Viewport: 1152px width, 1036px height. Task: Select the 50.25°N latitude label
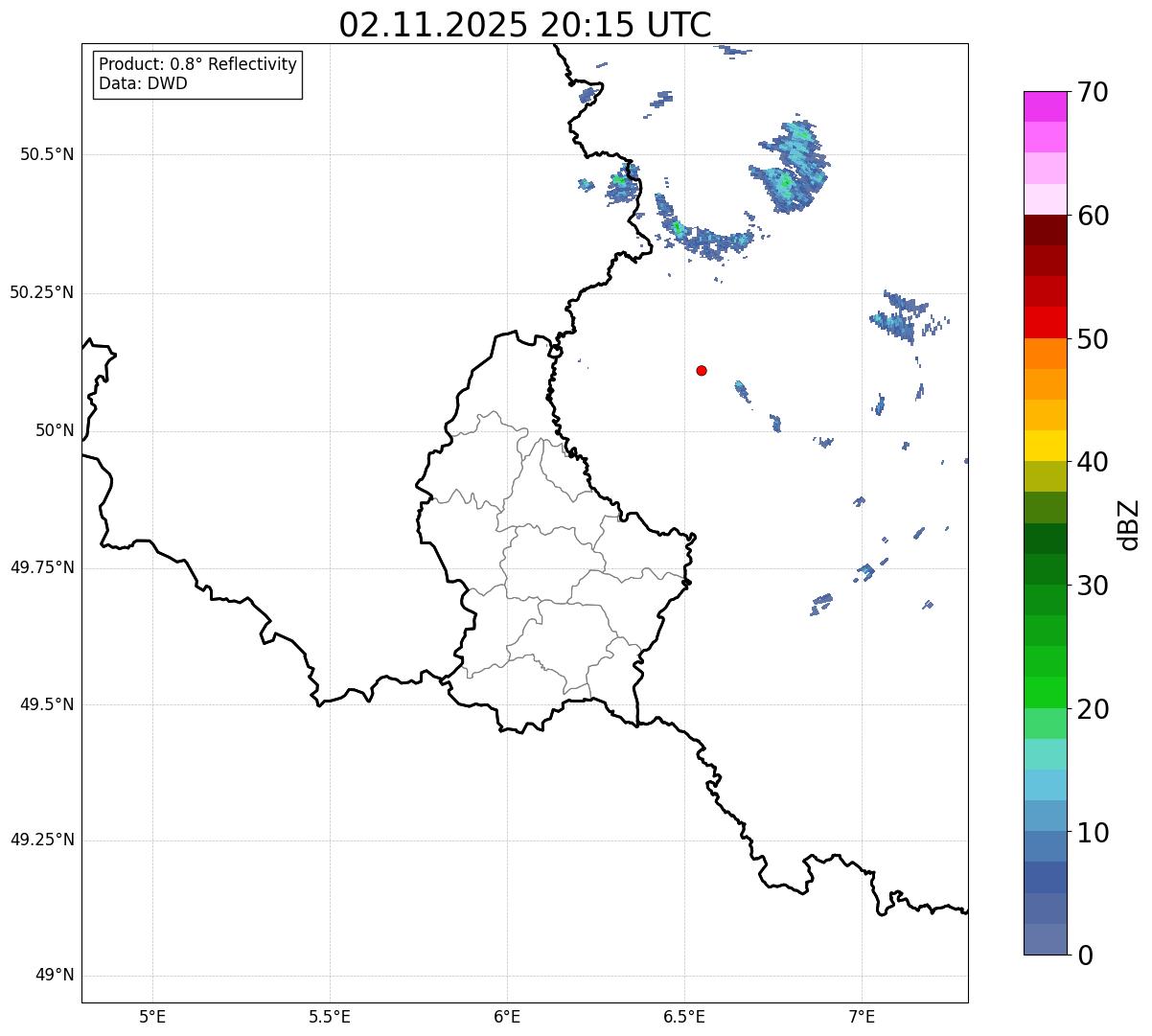click(x=42, y=292)
